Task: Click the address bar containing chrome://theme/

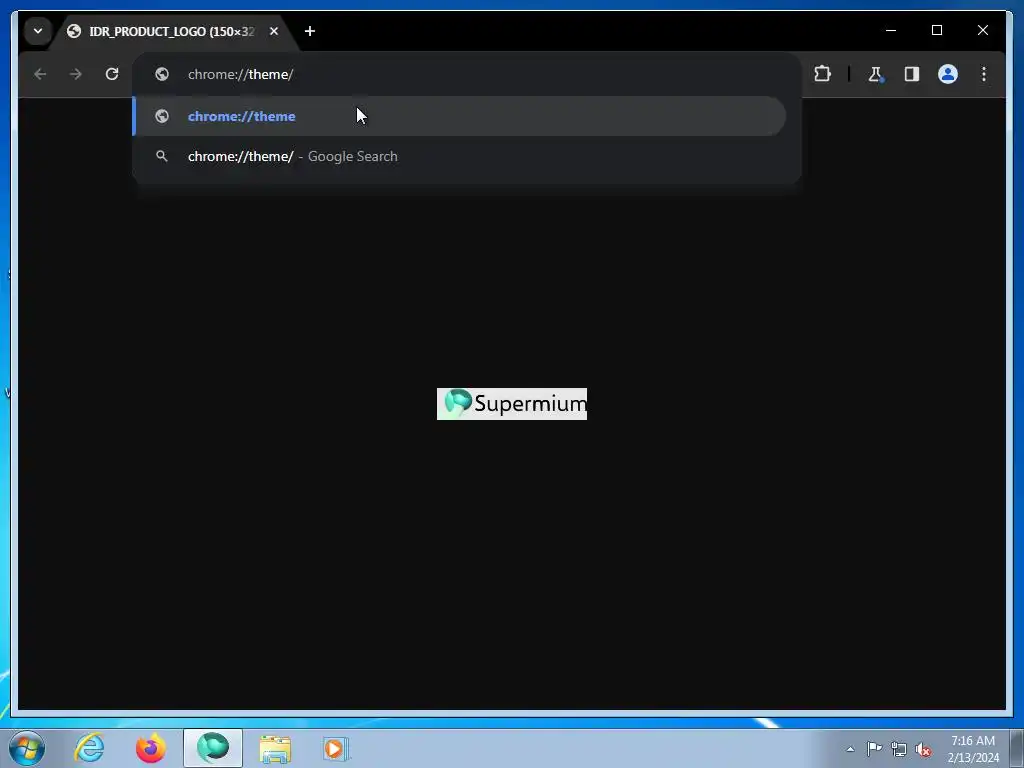Action: click(466, 74)
